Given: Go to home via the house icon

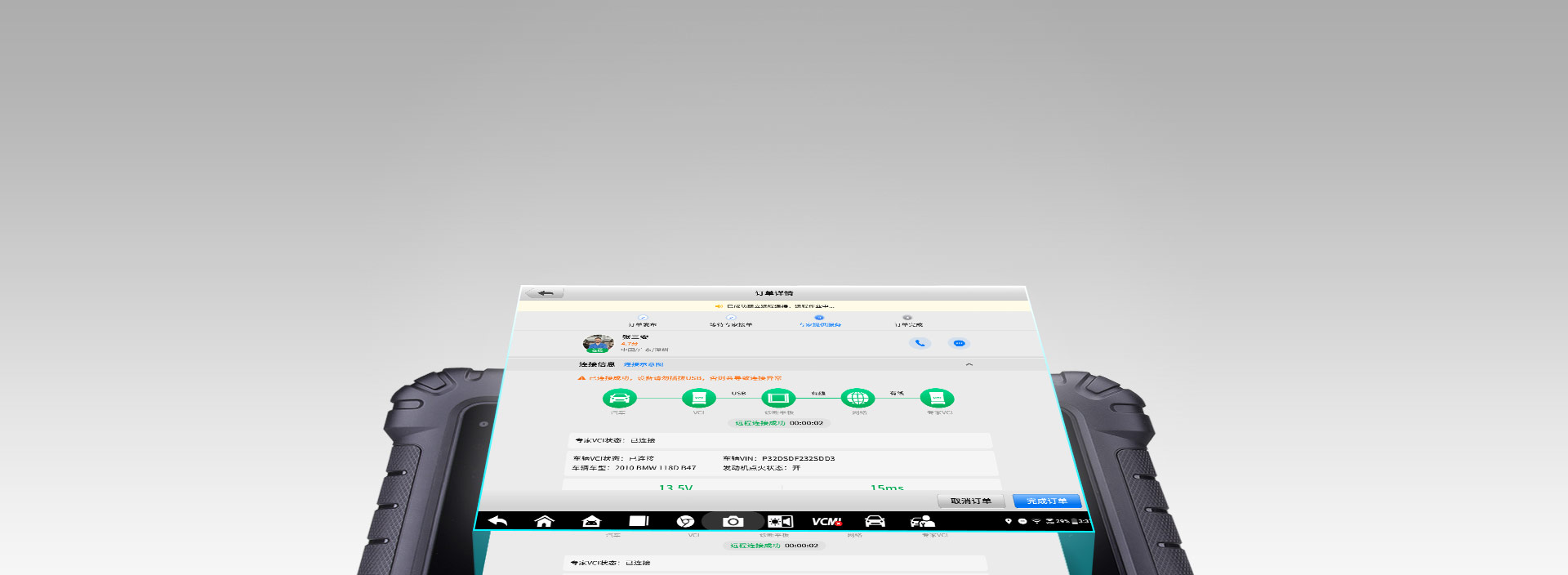Looking at the screenshot, I should (x=544, y=521).
